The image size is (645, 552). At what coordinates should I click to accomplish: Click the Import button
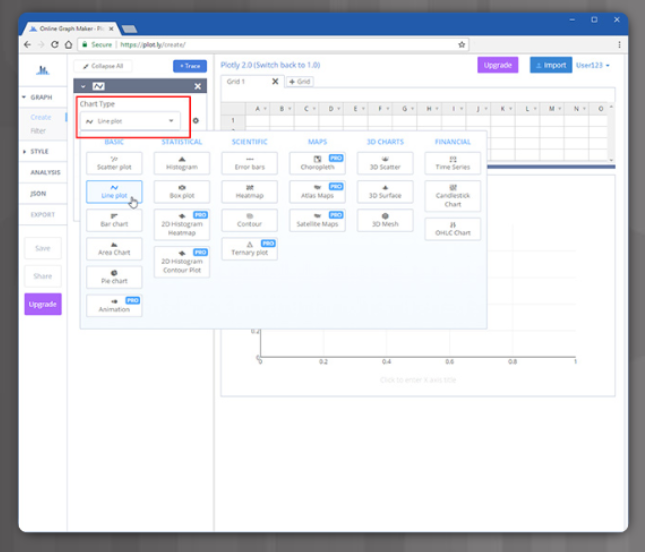[x=551, y=65]
